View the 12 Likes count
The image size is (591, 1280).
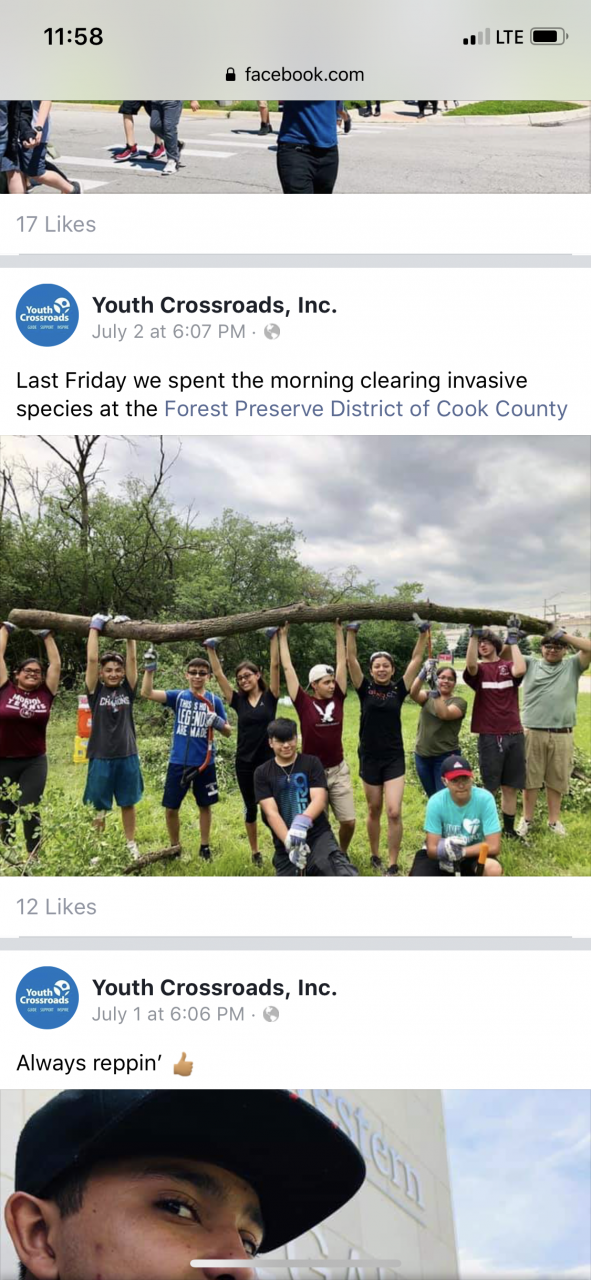tap(56, 906)
